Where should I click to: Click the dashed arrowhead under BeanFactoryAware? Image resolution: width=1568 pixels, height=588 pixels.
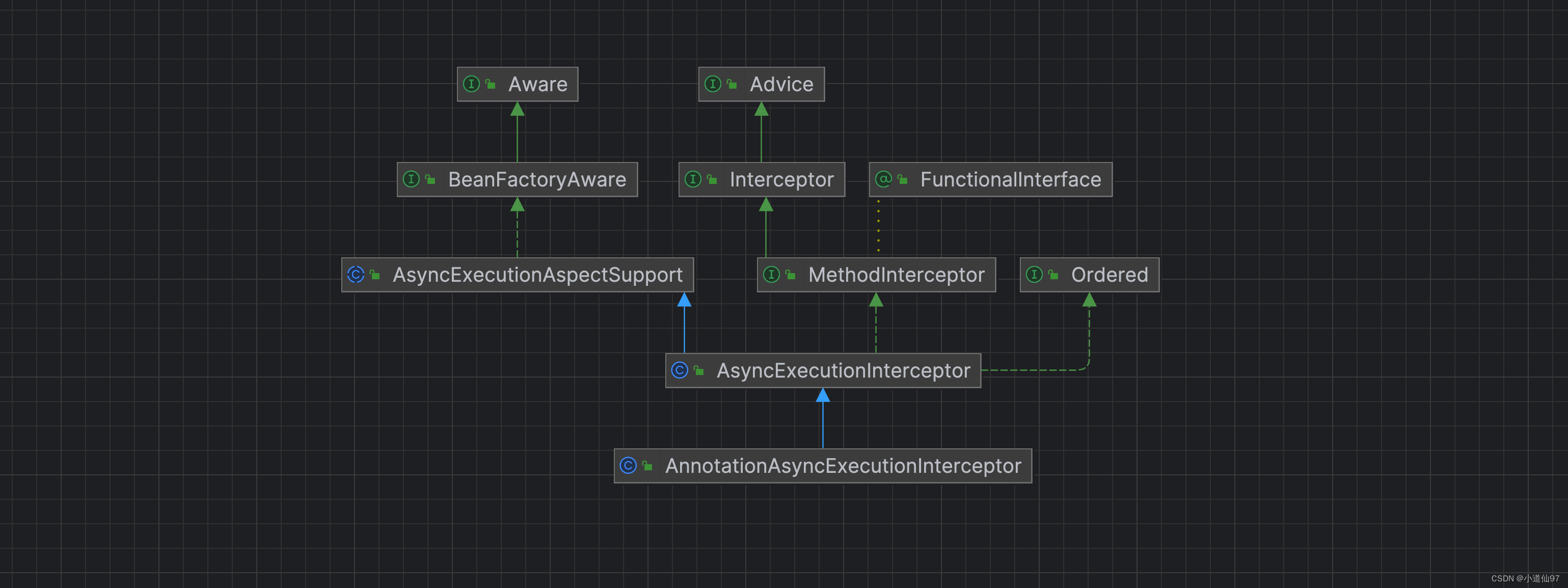point(518,204)
